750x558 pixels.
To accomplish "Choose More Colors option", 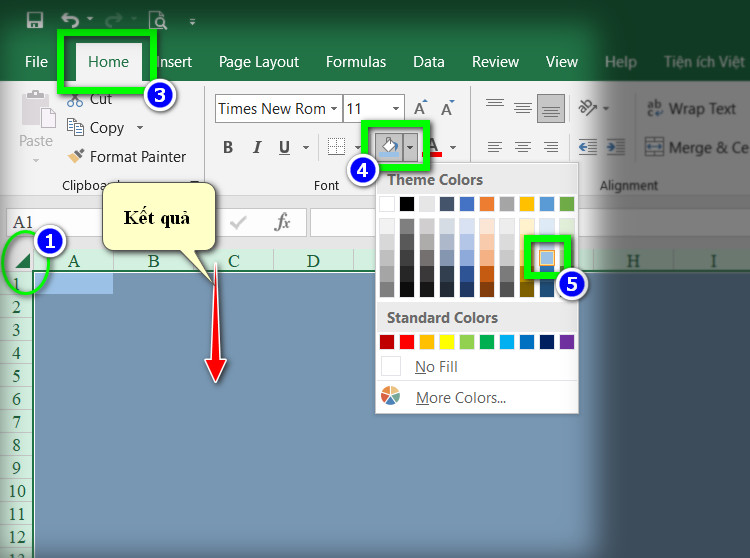I will [461, 397].
